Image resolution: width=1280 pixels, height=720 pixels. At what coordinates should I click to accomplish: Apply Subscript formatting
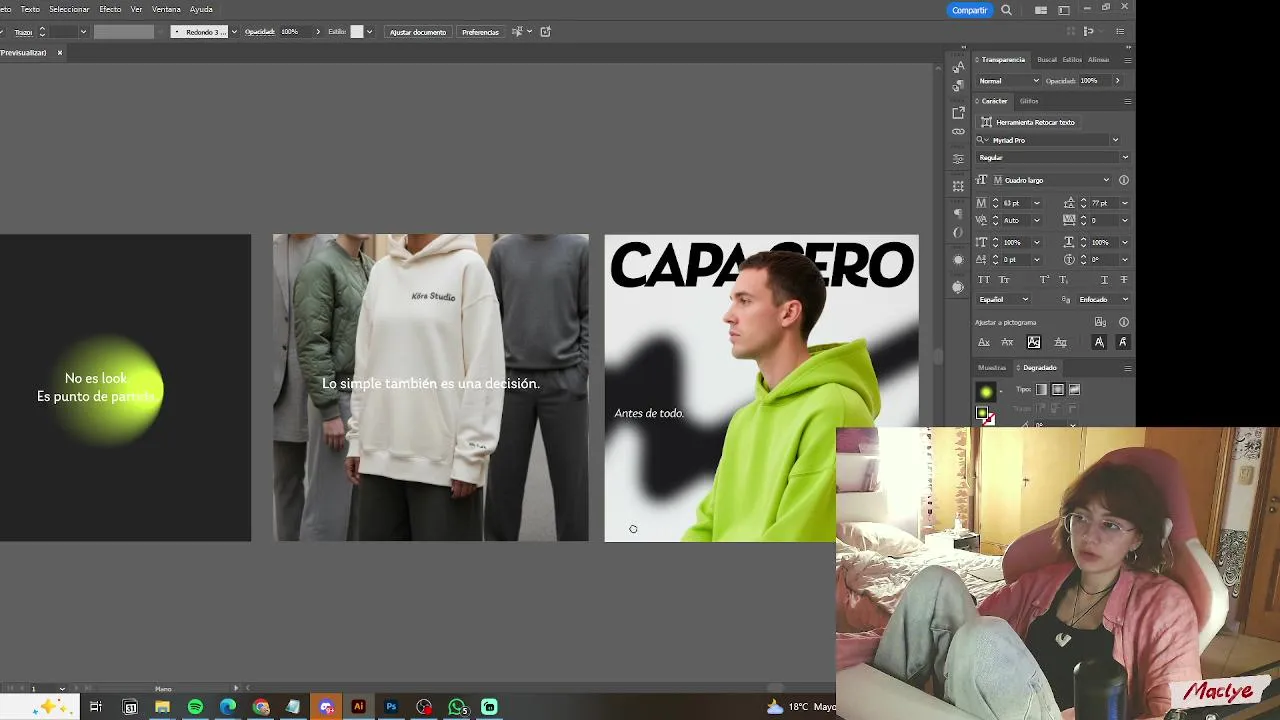pyautogui.click(x=1063, y=280)
